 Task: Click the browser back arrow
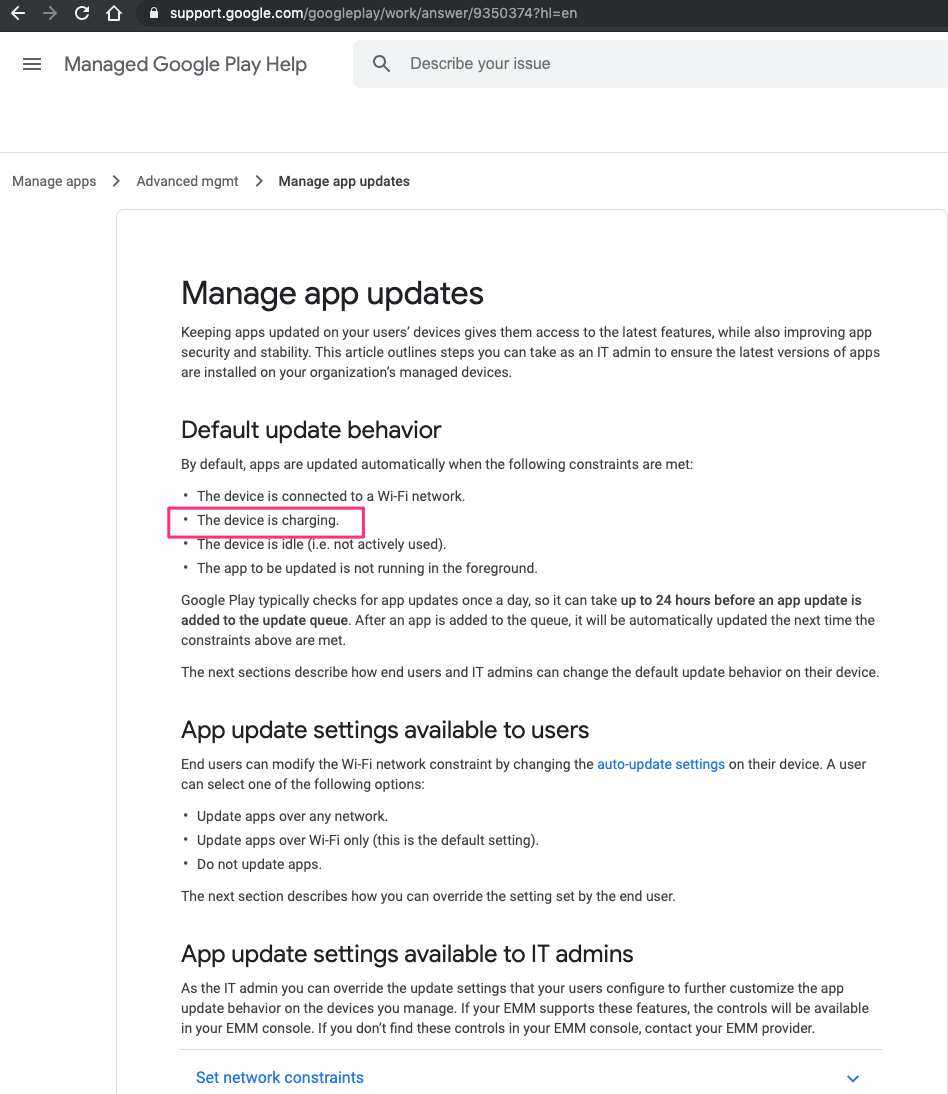tap(17, 14)
